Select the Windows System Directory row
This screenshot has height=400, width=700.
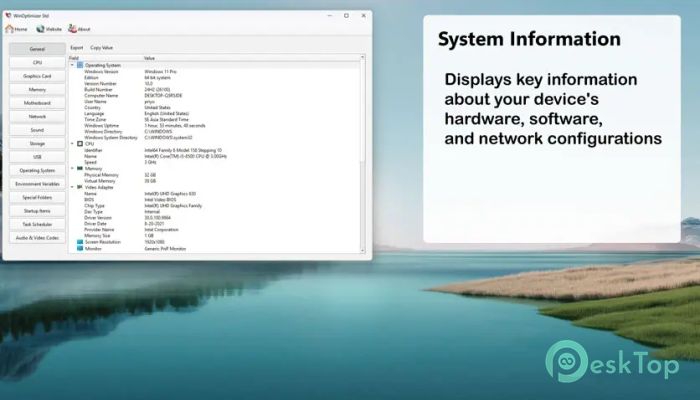(x=214, y=138)
